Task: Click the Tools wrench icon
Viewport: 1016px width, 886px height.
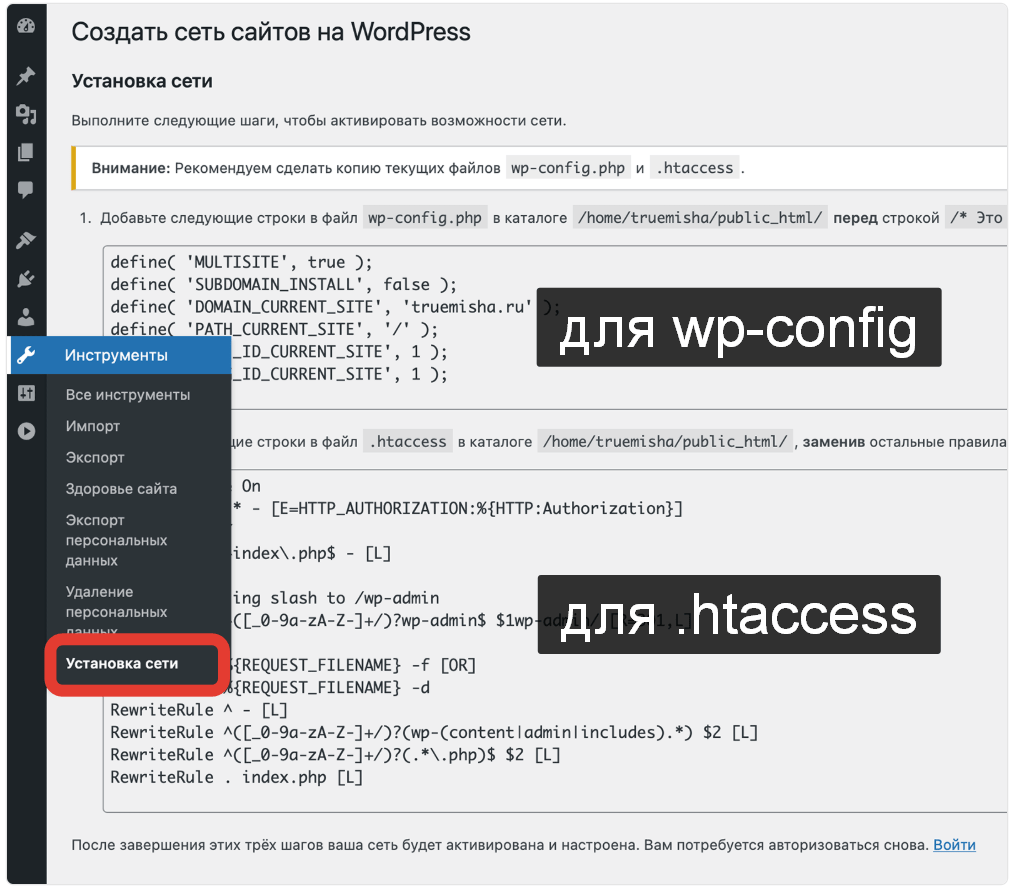Action: 26,355
